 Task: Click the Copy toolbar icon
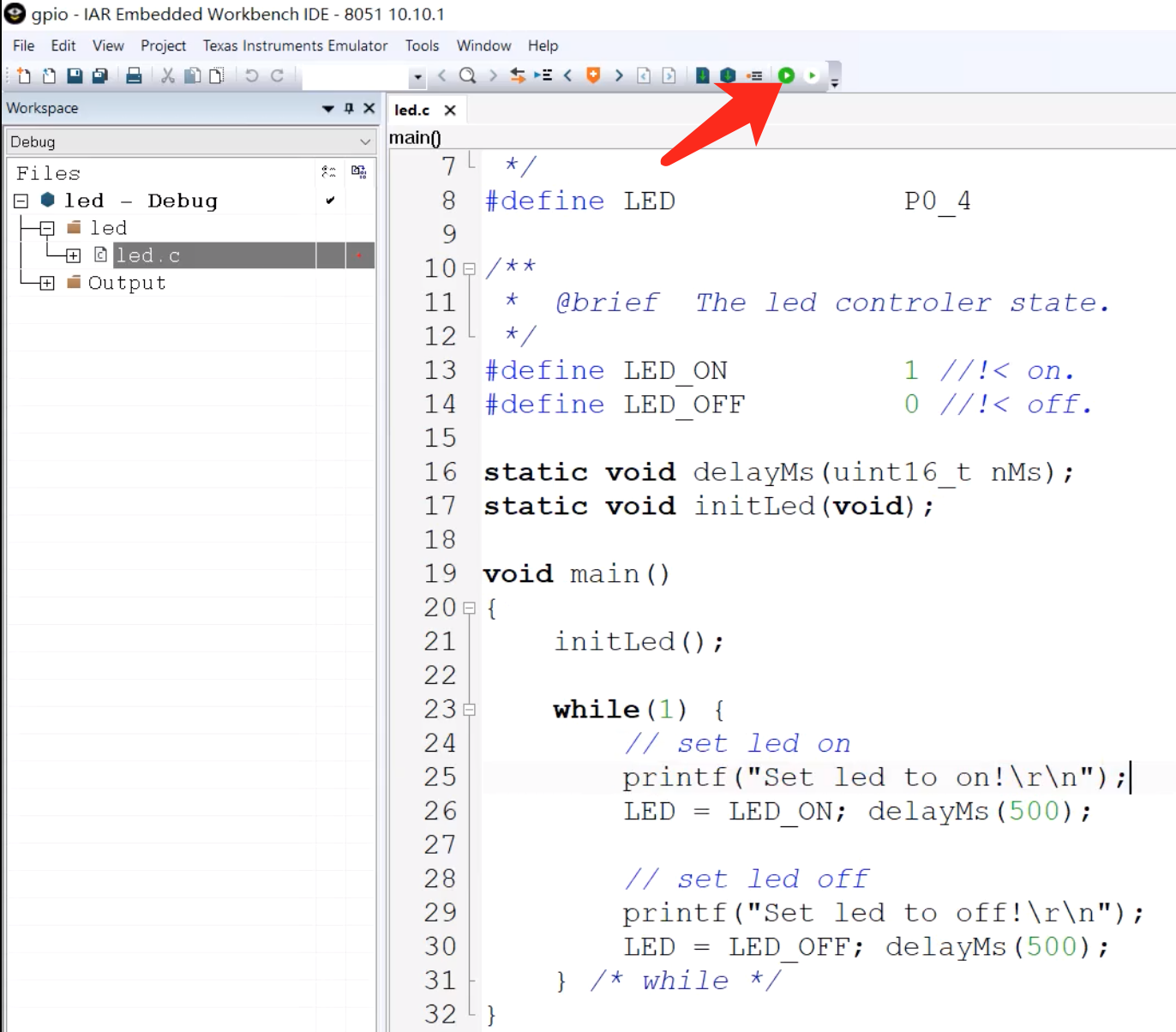(x=193, y=75)
